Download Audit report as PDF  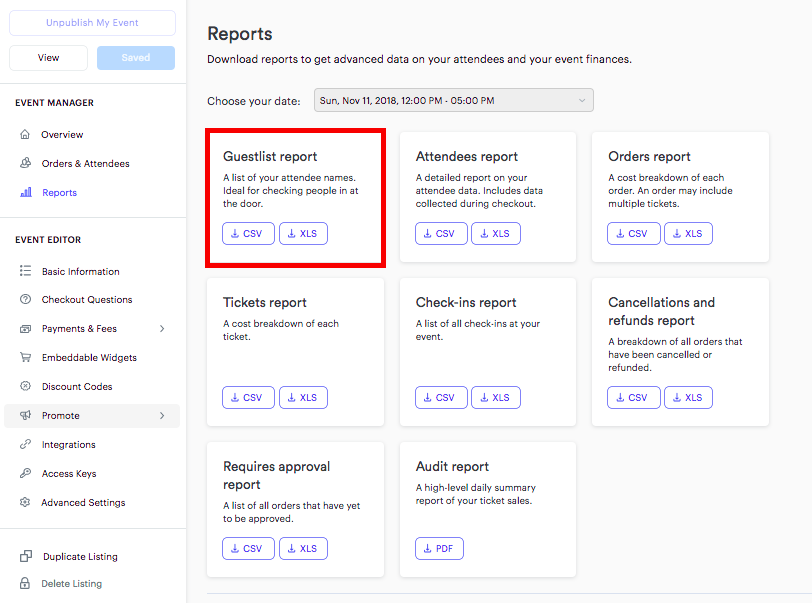439,549
